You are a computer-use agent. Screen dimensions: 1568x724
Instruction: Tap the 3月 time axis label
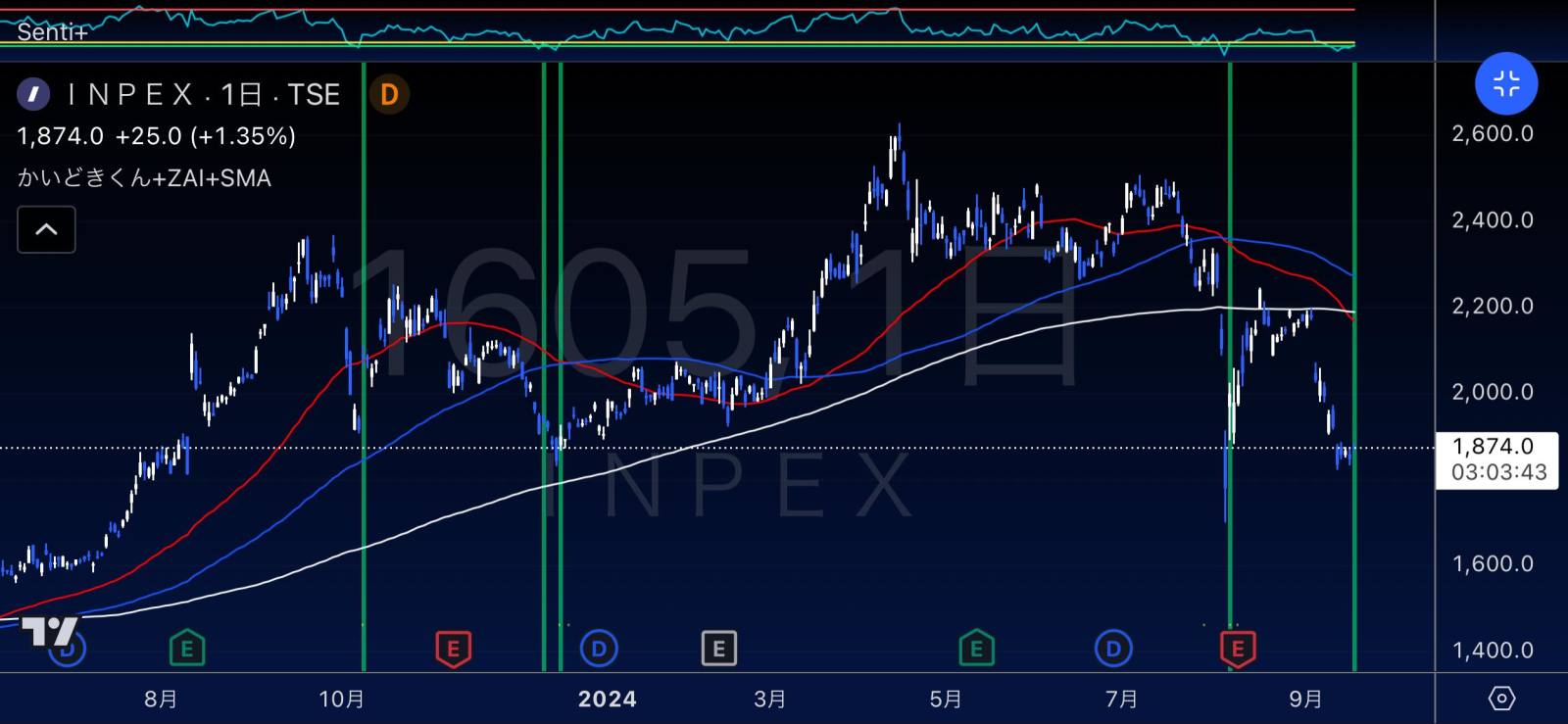(770, 700)
